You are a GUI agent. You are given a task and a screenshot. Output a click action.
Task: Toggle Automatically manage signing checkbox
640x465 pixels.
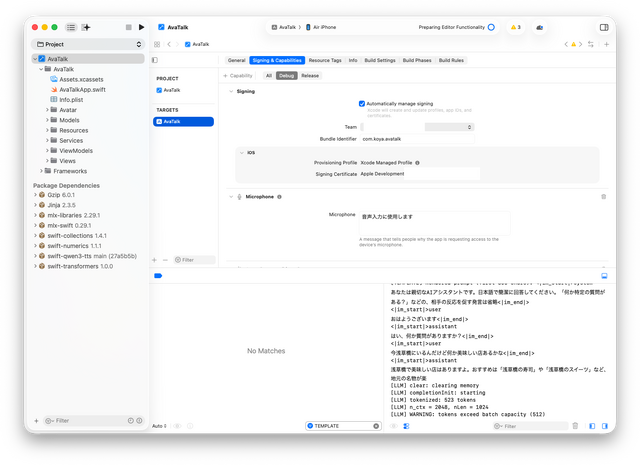[362, 103]
